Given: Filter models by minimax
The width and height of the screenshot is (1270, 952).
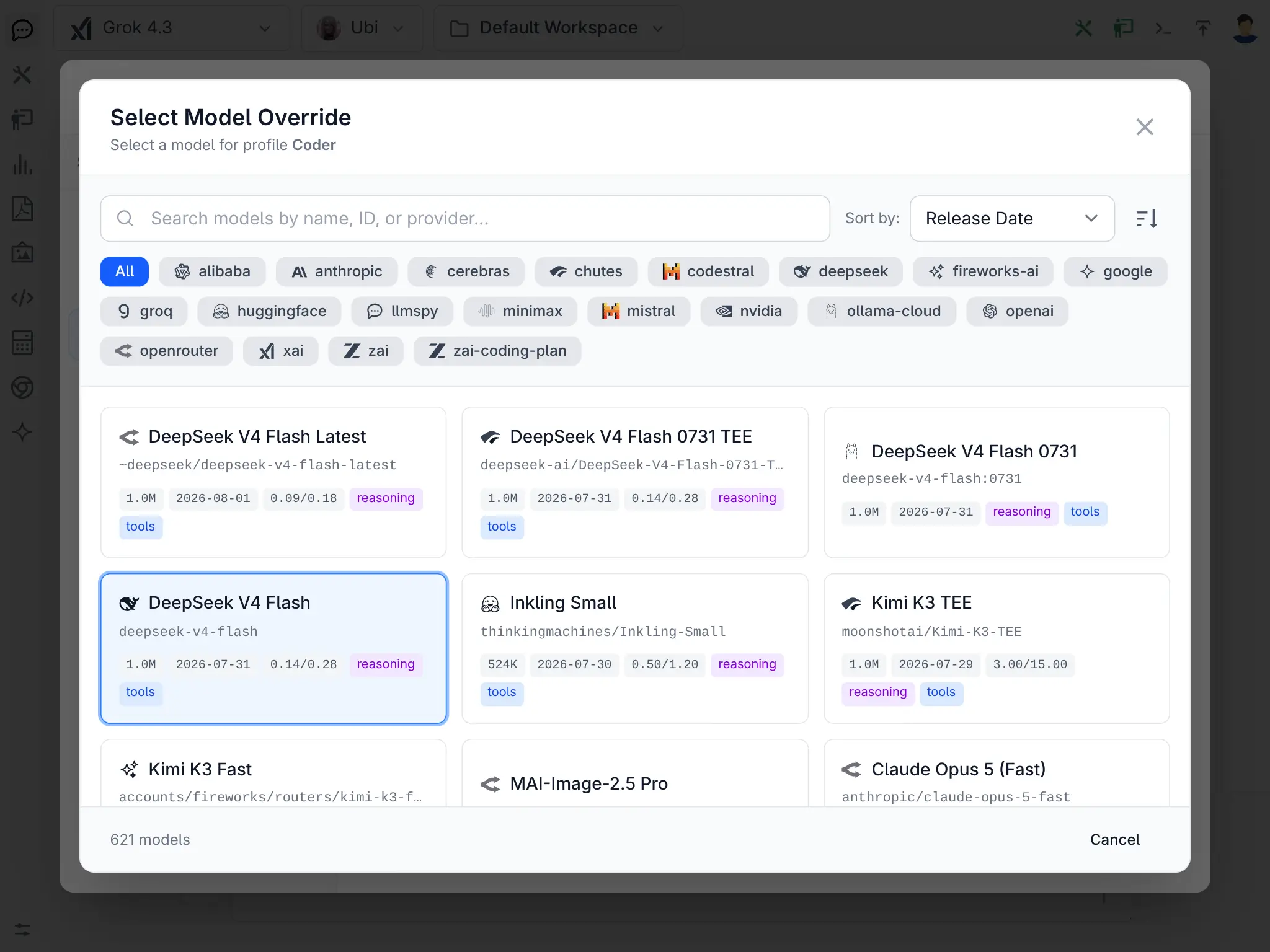Looking at the screenshot, I should [520, 311].
